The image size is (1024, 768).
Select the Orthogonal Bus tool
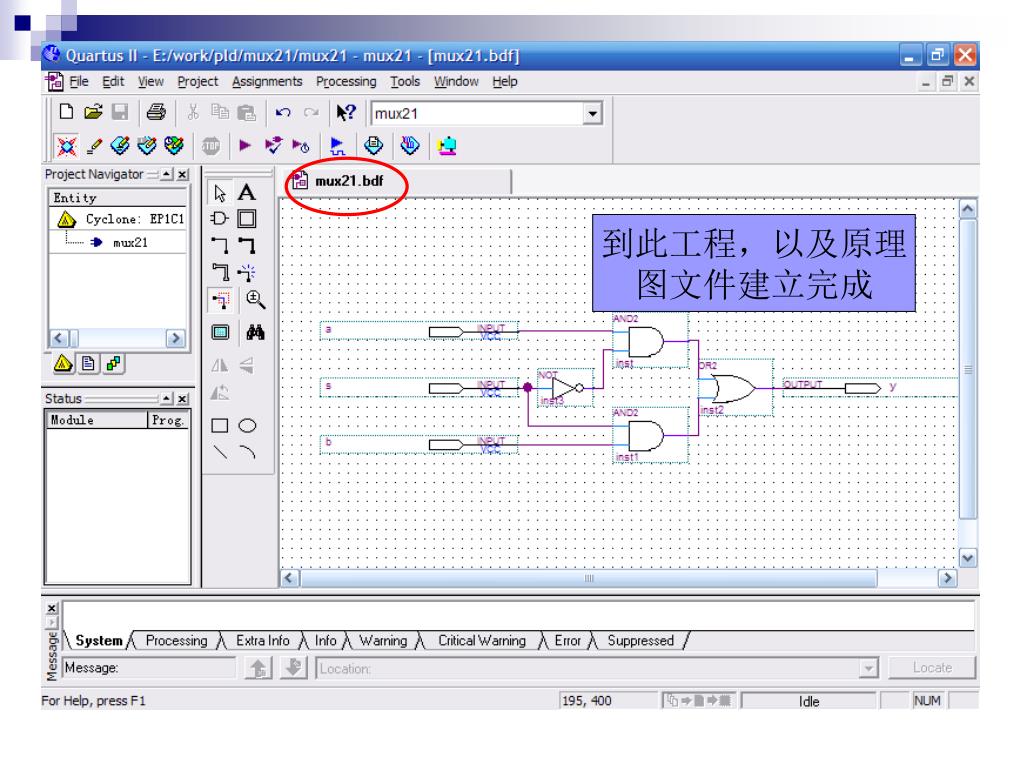[x=247, y=246]
